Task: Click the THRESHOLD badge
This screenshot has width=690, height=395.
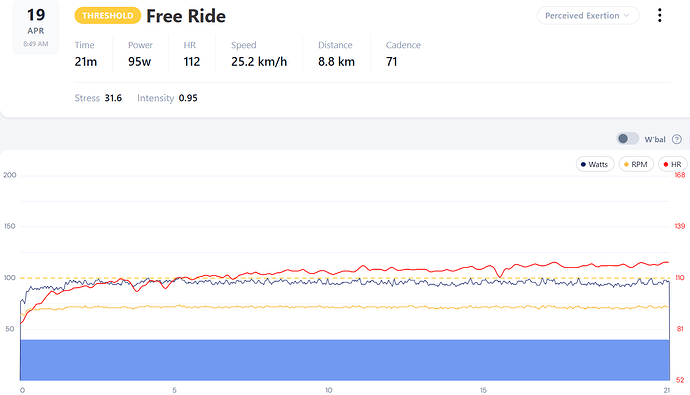Action: click(x=108, y=16)
